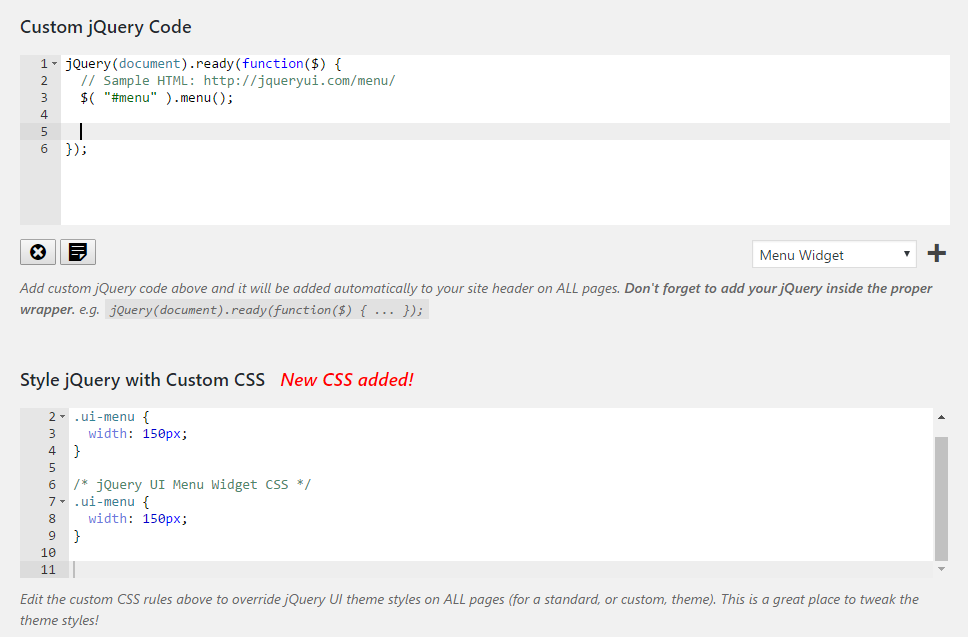Click the jqueryui.com/menu URL in the comment
Image resolution: width=968 pixels, height=637 pixels.
point(299,81)
